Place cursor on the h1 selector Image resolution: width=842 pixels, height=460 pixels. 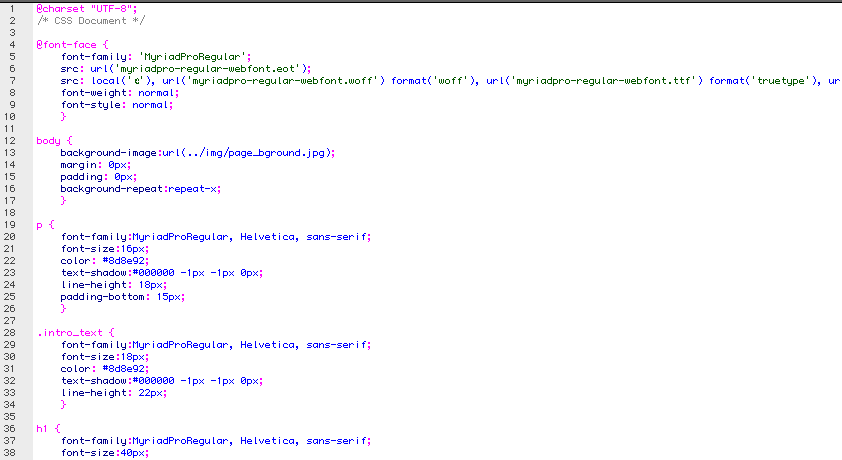[42, 428]
